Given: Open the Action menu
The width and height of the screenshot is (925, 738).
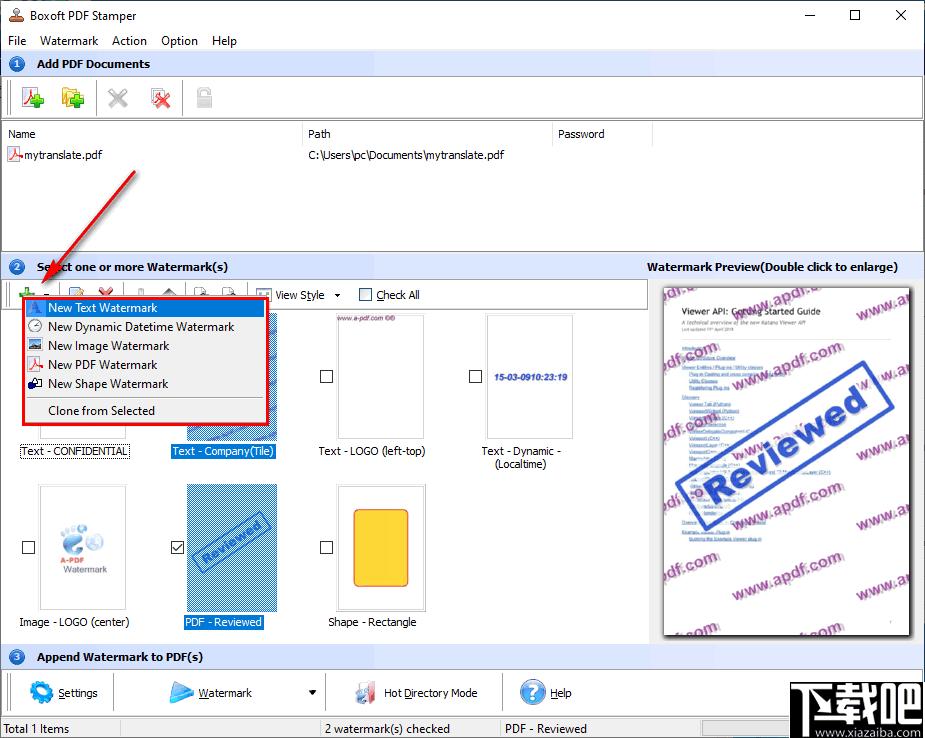Looking at the screenshot, I should [x=129, y=41].
